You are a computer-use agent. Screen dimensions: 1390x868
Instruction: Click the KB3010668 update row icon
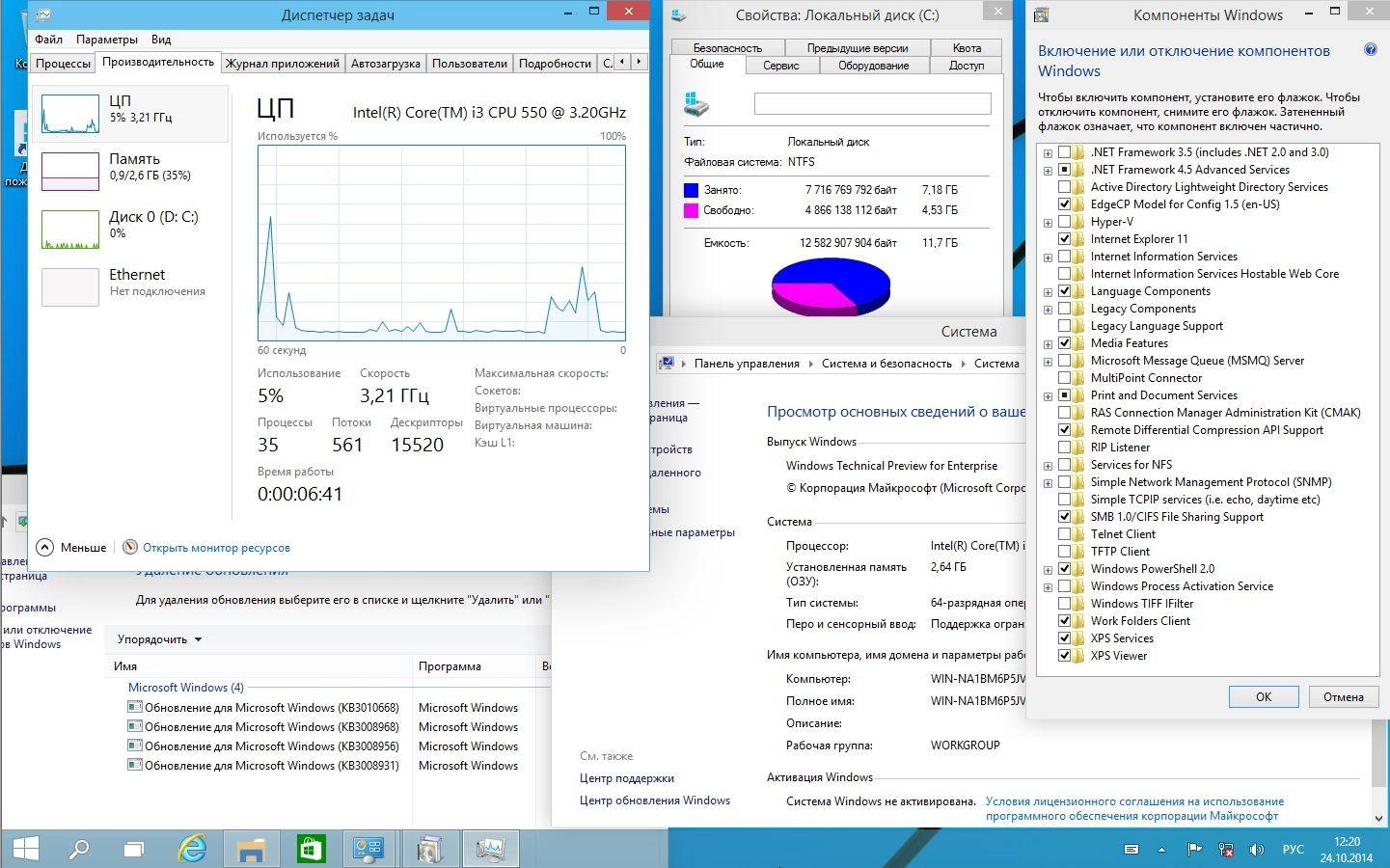pyautogui.click(x=135, y=707)
